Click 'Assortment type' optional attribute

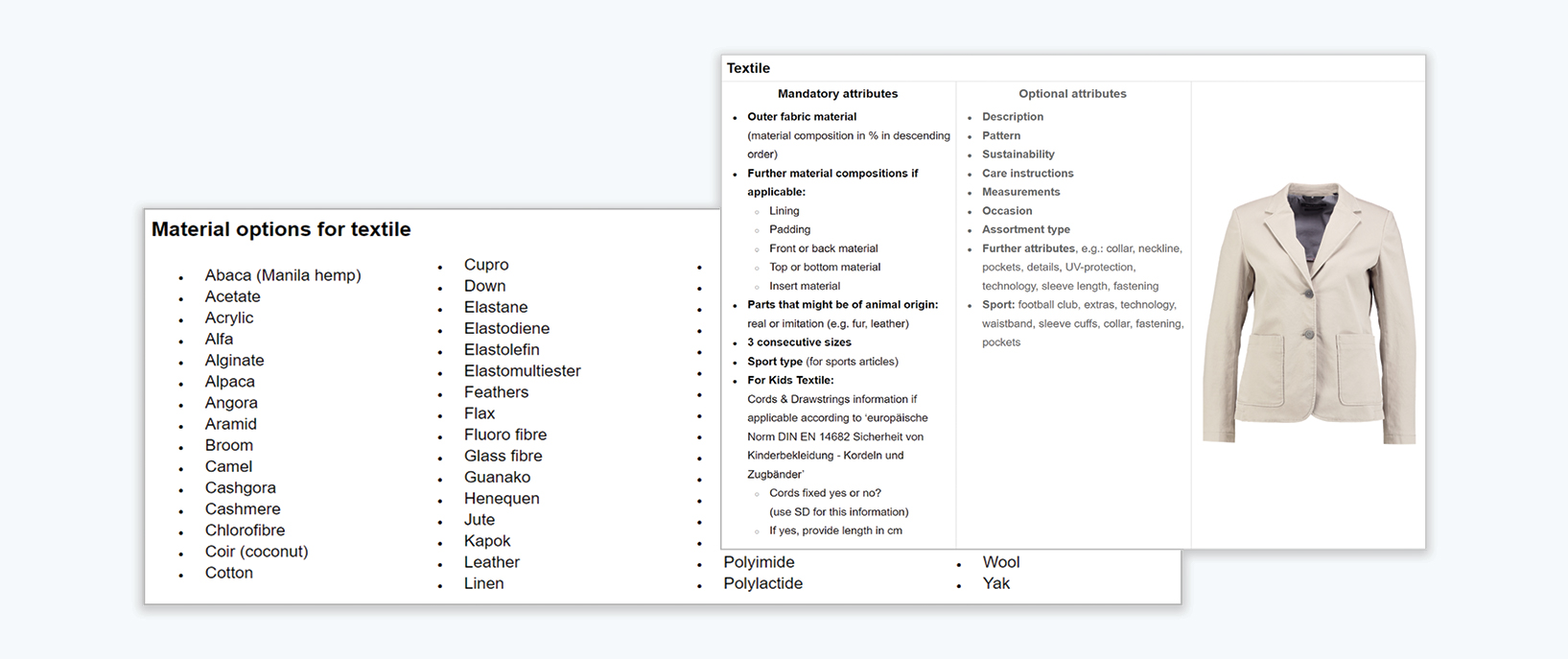[1025, 229]
